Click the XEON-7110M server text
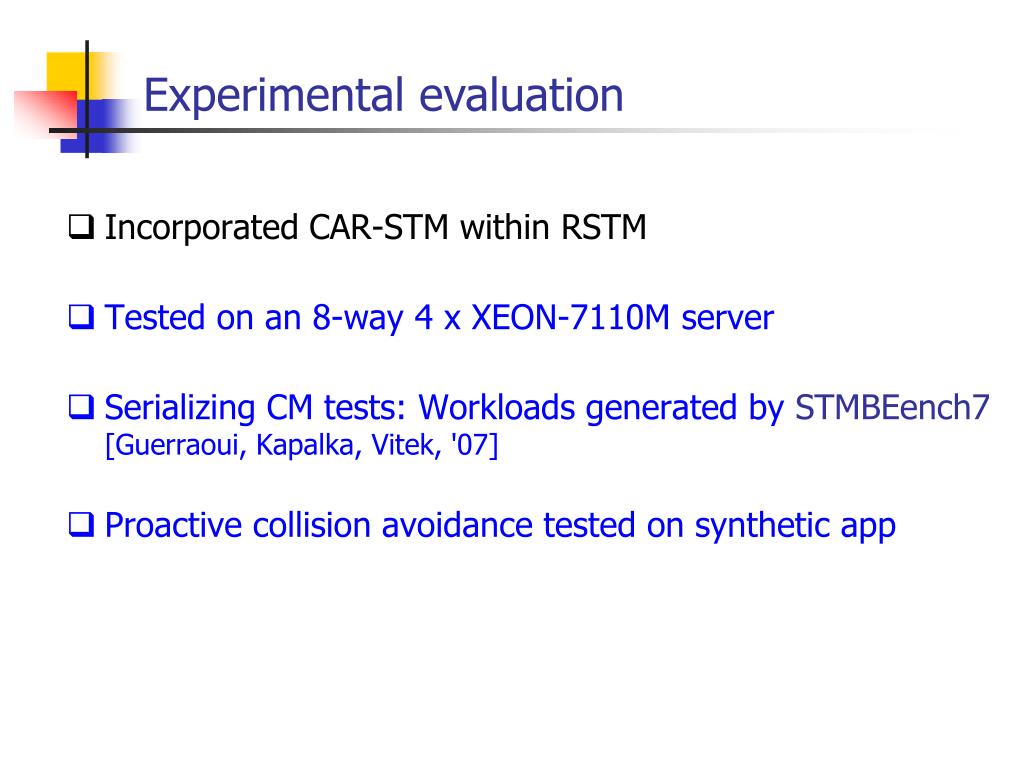 point(622,317)
